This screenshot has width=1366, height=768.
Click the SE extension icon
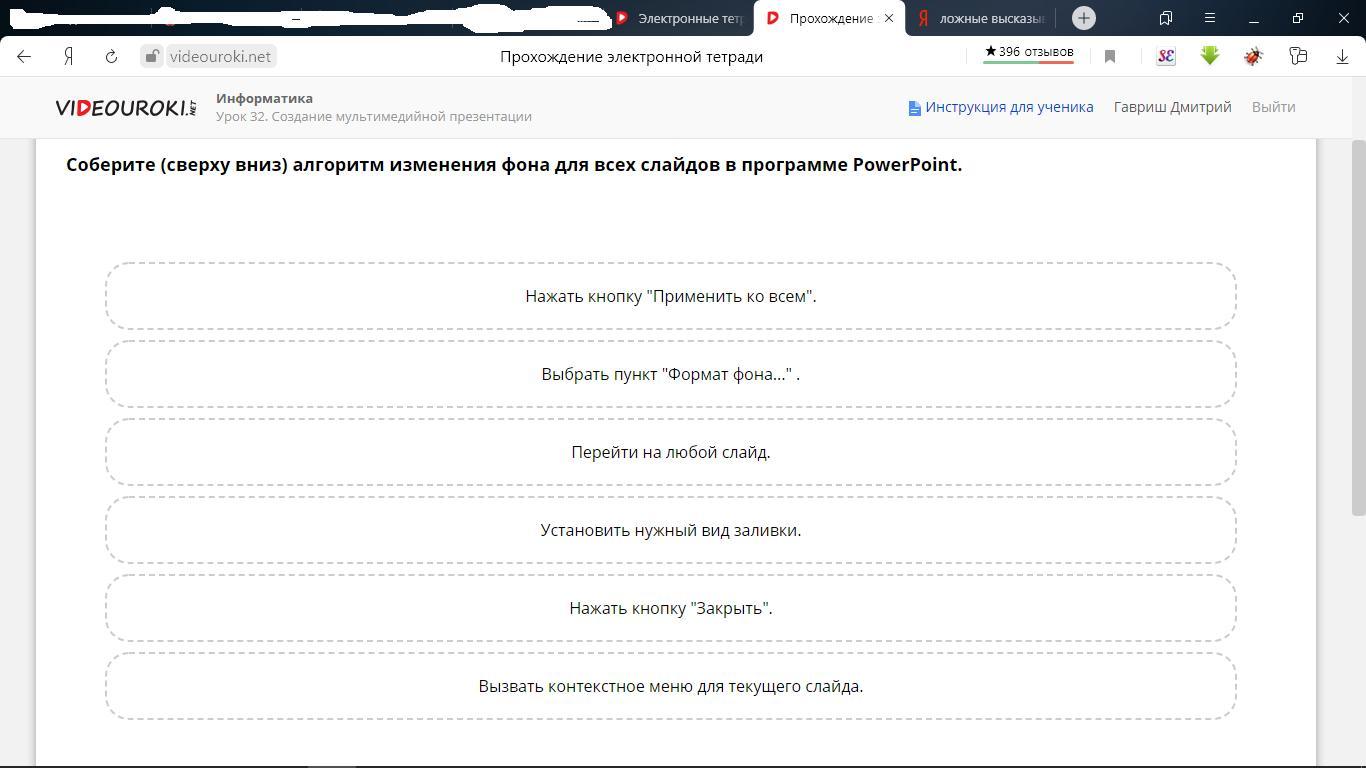[1165, 57]
